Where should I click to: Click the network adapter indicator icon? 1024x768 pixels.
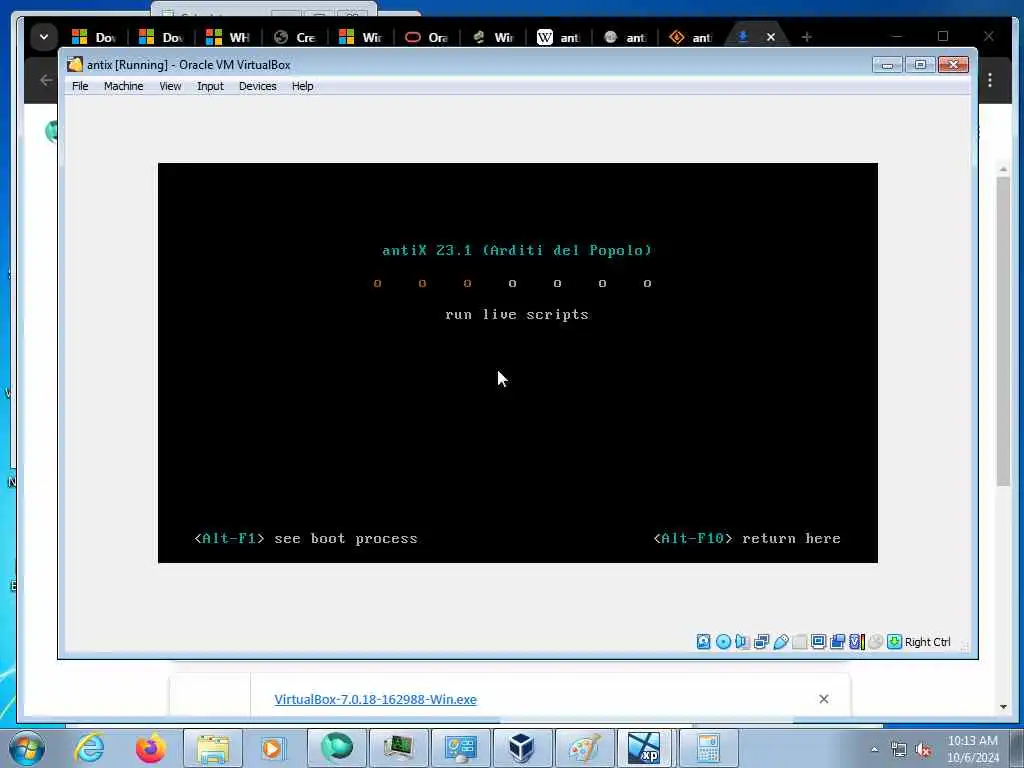click(x=761, y=642)
